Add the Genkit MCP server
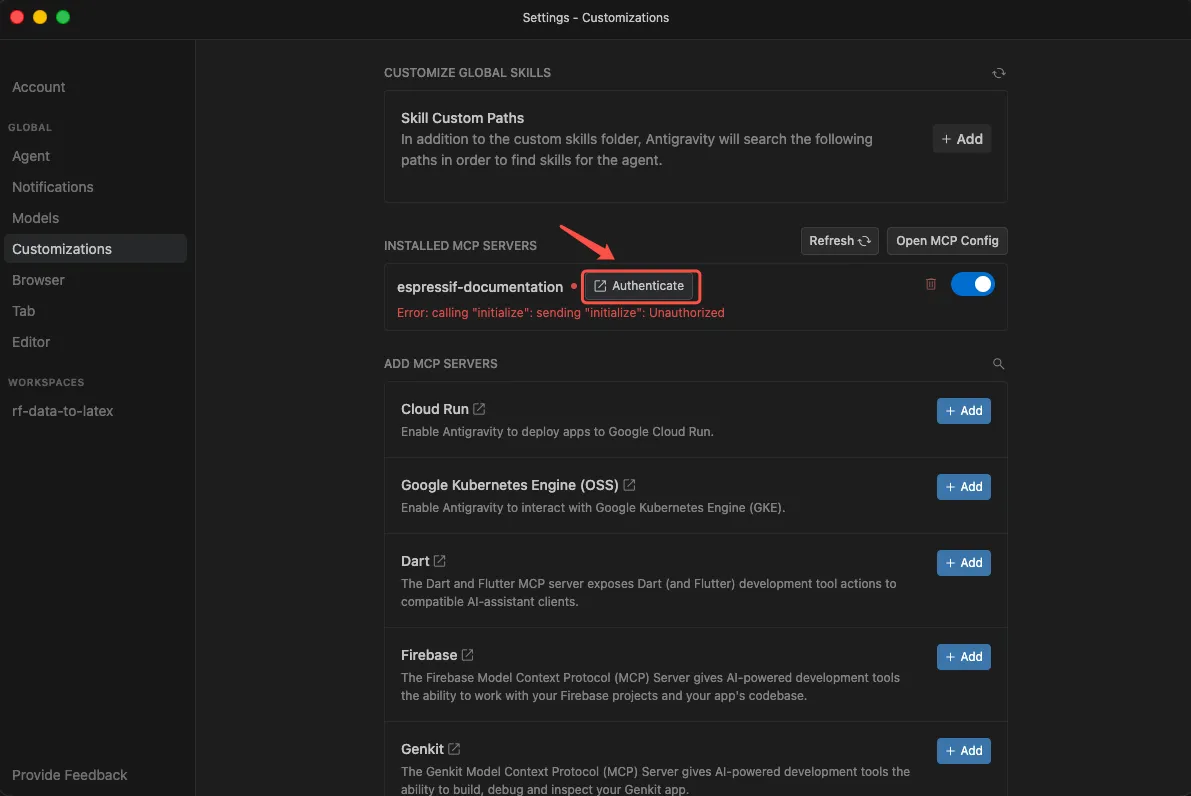The image size is (1191, 796). click(963, 751)
